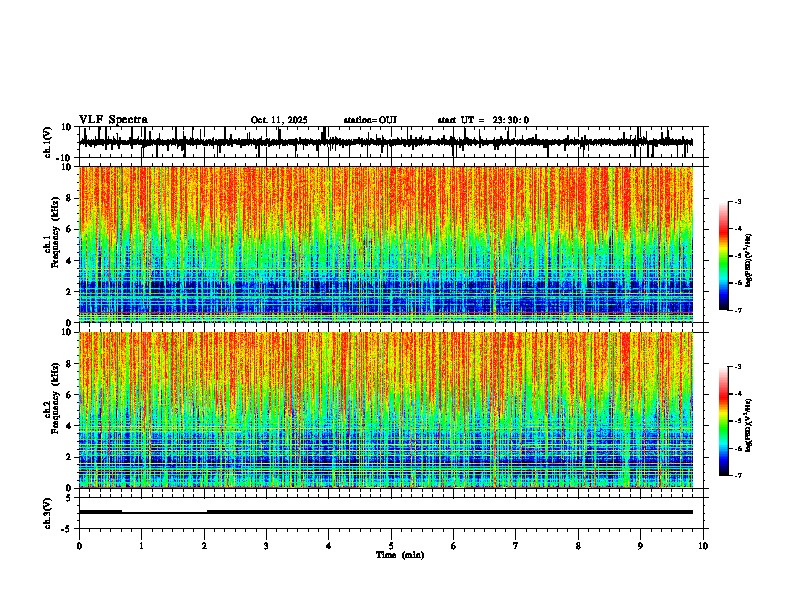Click the ch.2 spectrogram "4" kHz tick label
The image size is (792, 612).
coord(69,426)
